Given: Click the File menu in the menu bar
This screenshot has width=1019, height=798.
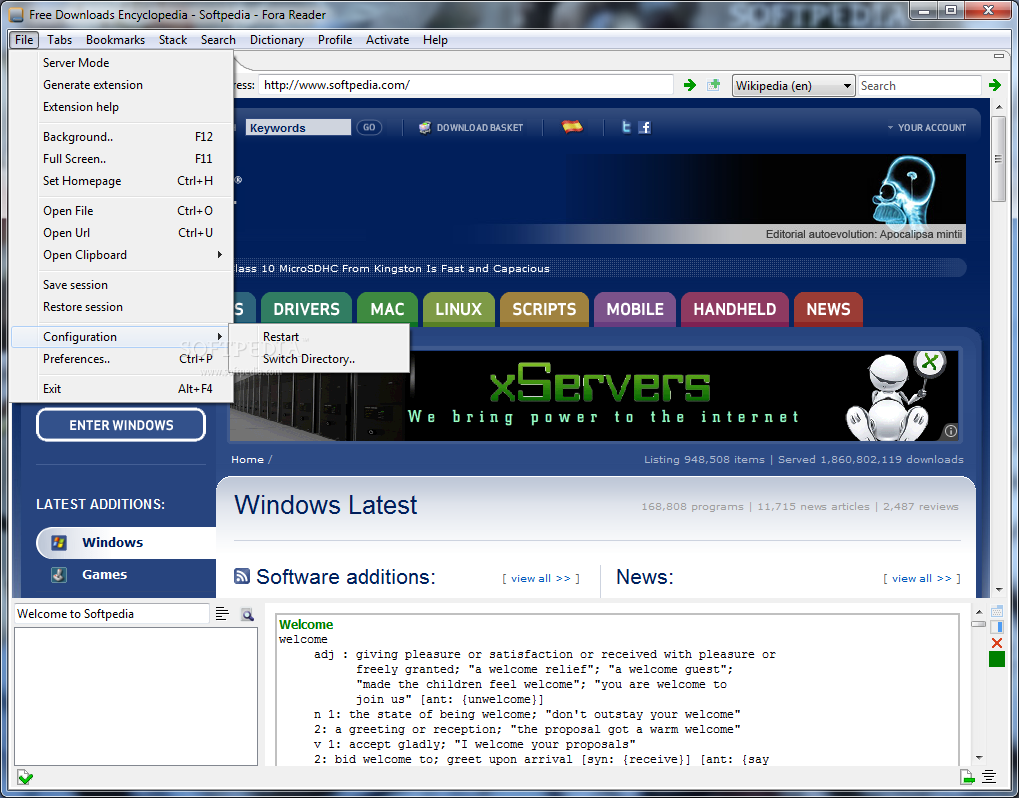Looking at the screenshot, I should (x=24, y=40).
